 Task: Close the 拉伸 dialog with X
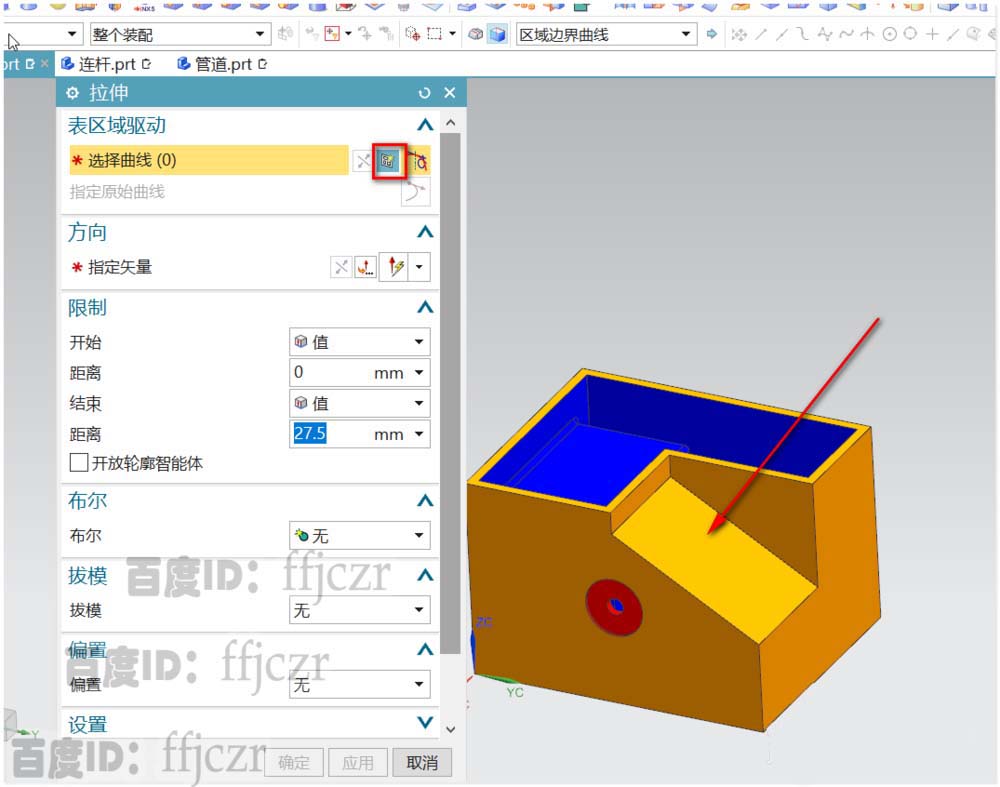450,93
